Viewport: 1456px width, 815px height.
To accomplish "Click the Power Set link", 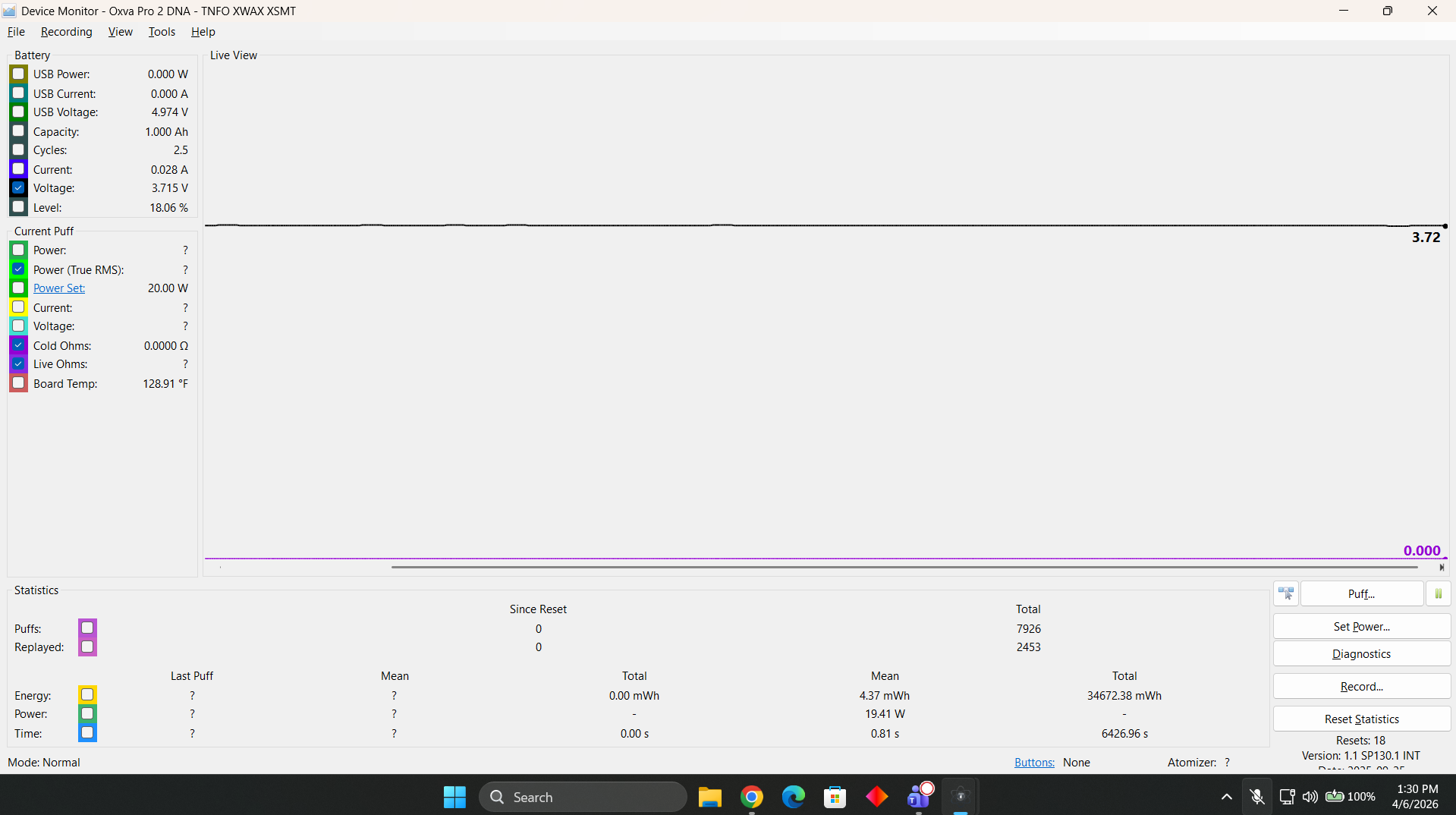I will [x=59, y=288].
